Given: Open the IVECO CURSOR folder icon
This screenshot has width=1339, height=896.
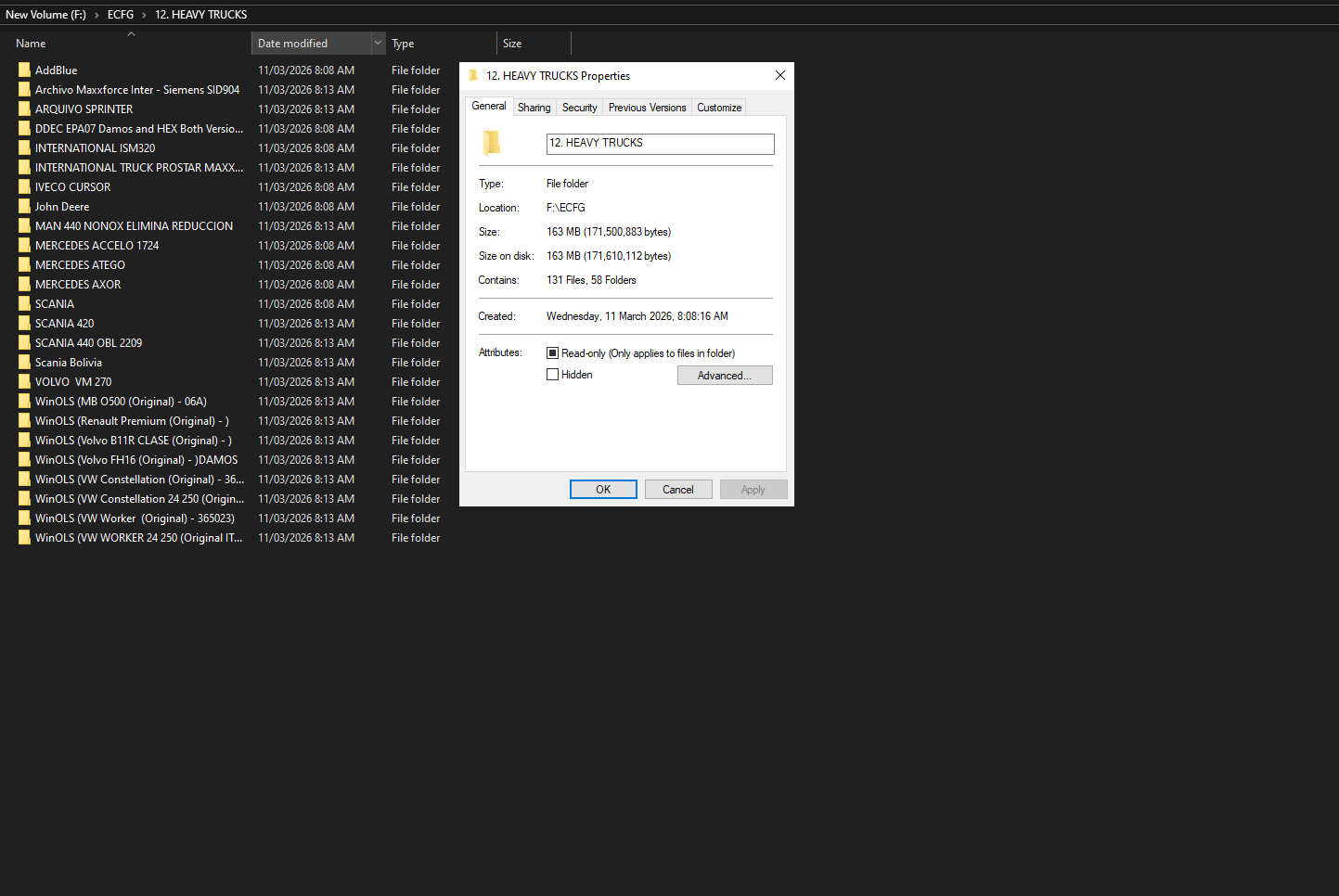Looking at the screenshot, I should (23, 186).
